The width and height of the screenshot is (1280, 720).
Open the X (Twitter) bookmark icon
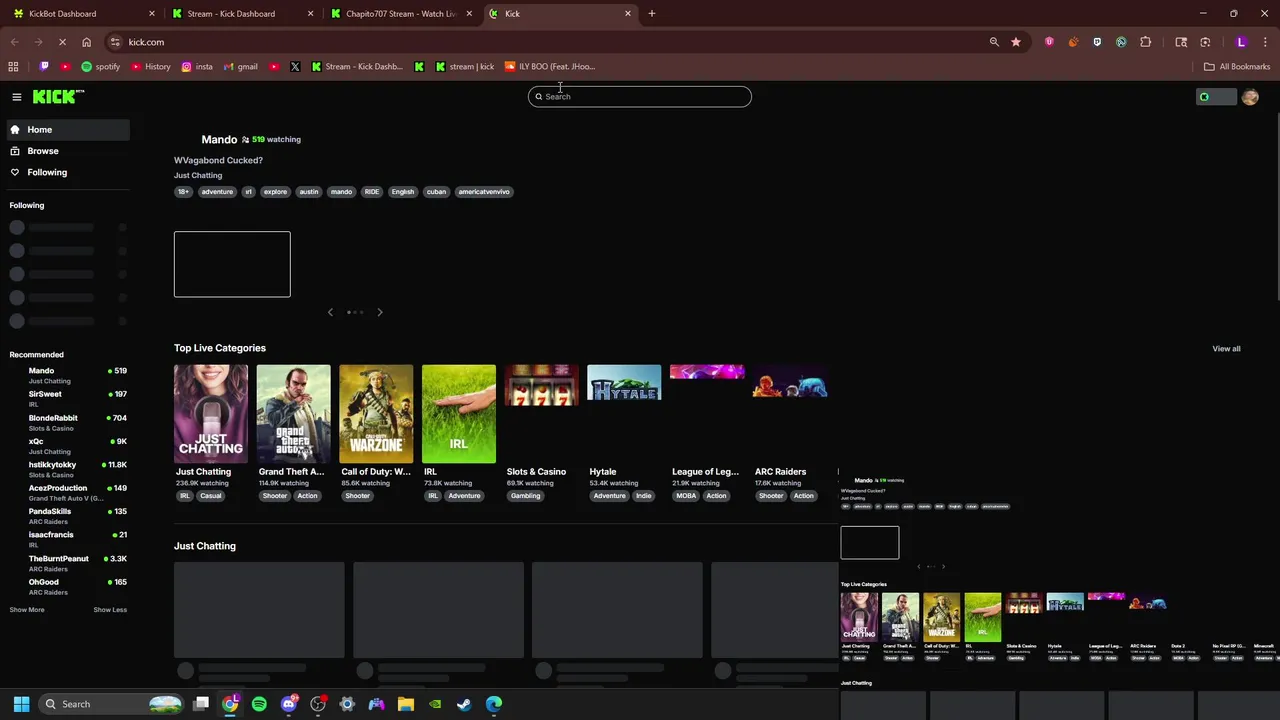295,67
